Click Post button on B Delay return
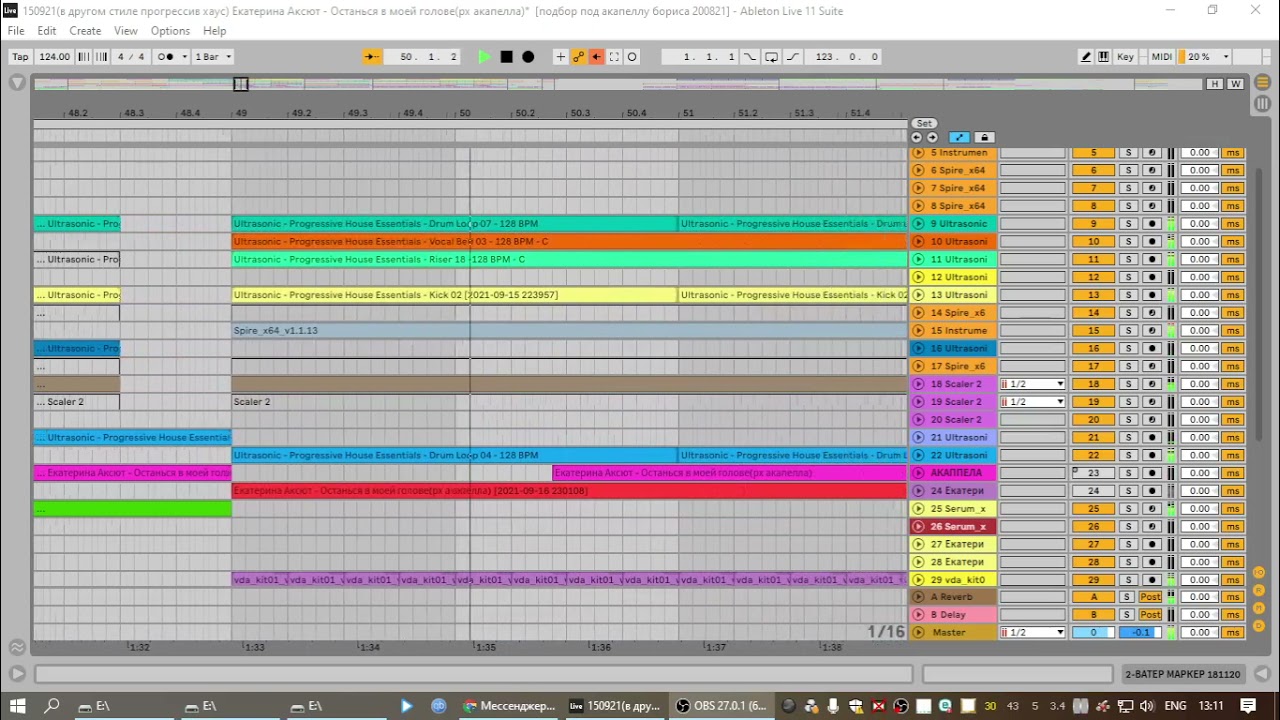Viewport: 1280px width, 720px height. [1150, 615]
